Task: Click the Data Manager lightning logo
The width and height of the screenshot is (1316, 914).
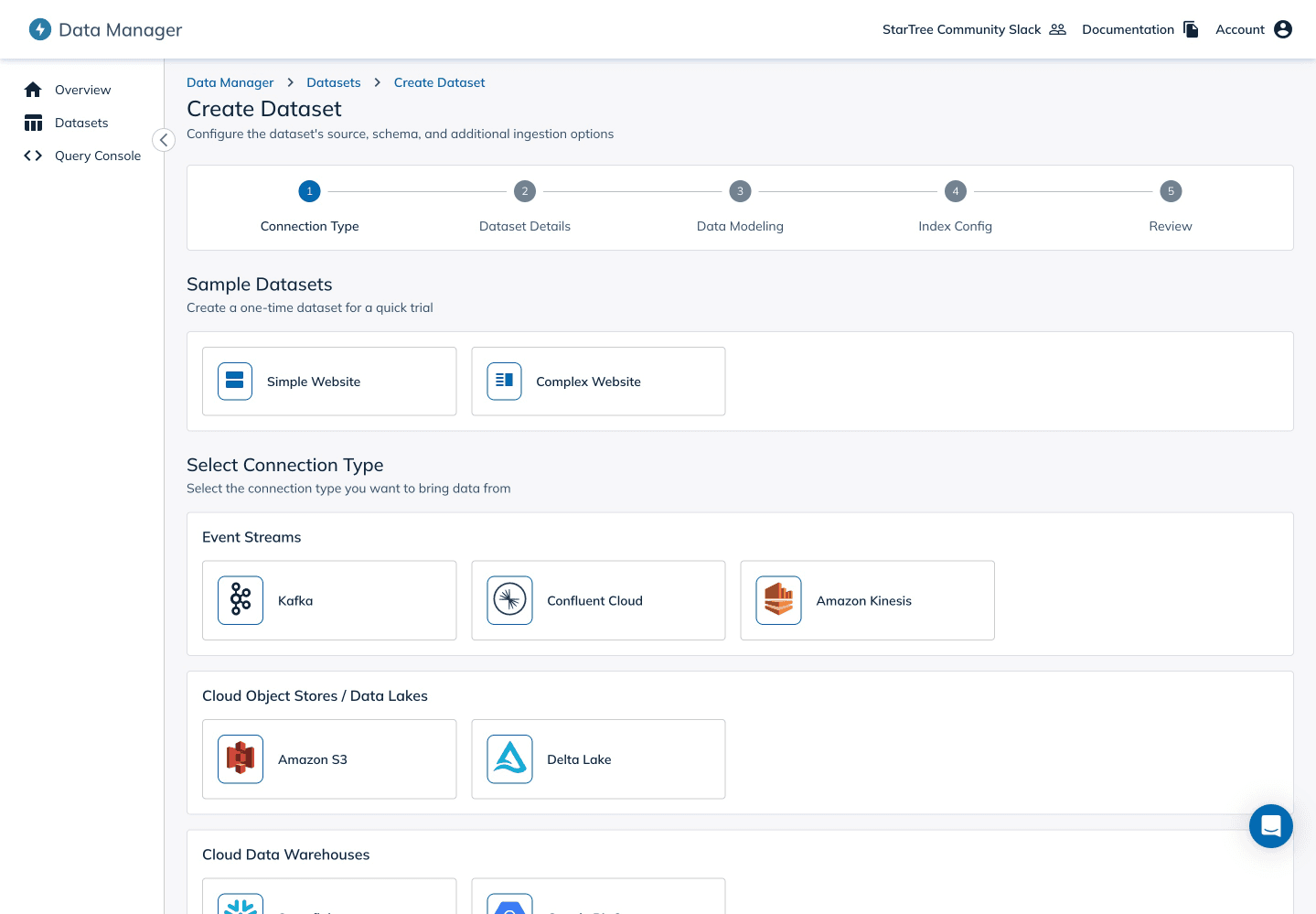Action: pos(38,28)
